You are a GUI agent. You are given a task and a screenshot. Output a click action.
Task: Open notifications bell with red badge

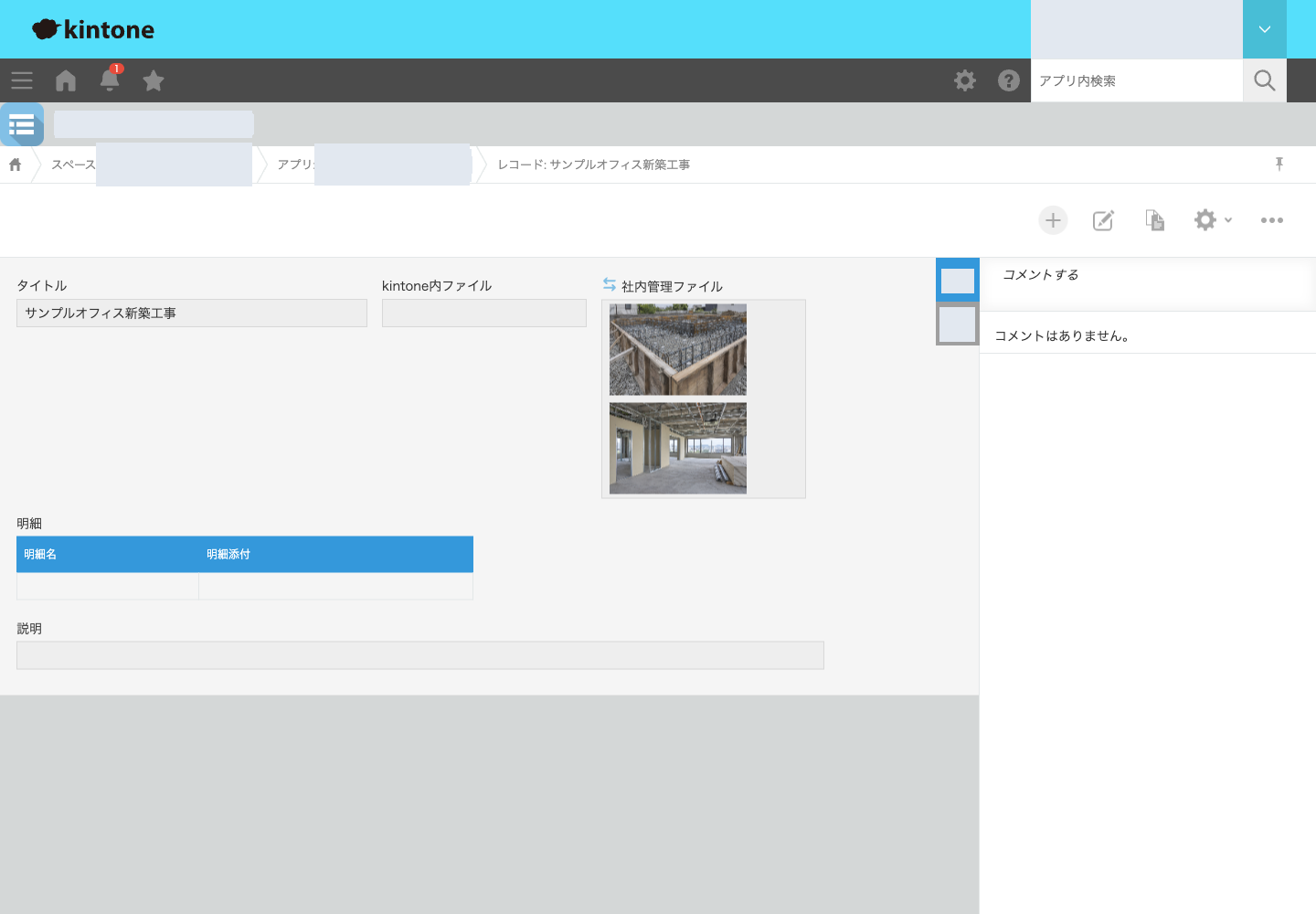110,79
